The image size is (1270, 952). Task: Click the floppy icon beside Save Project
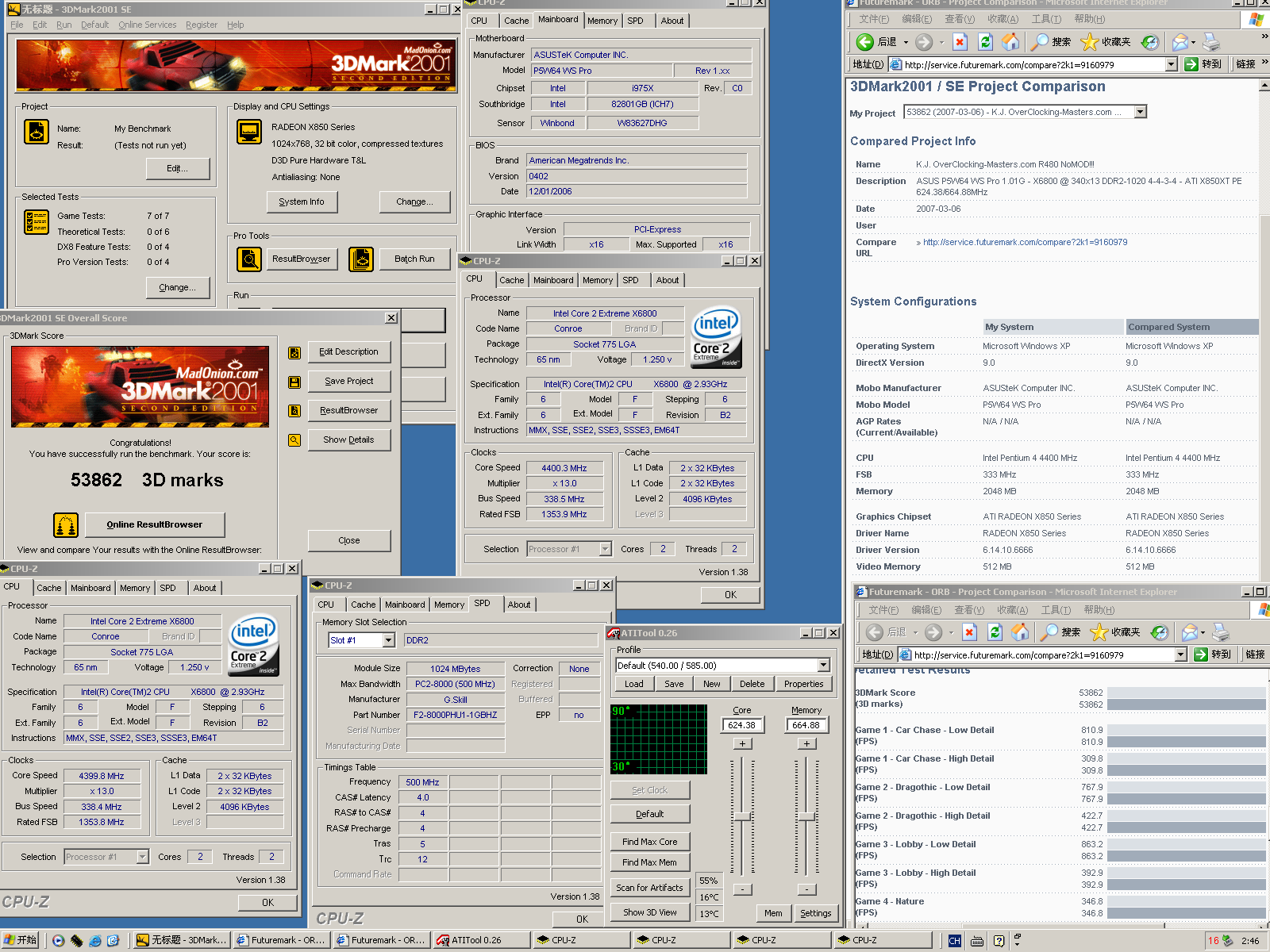click(294, 382)
